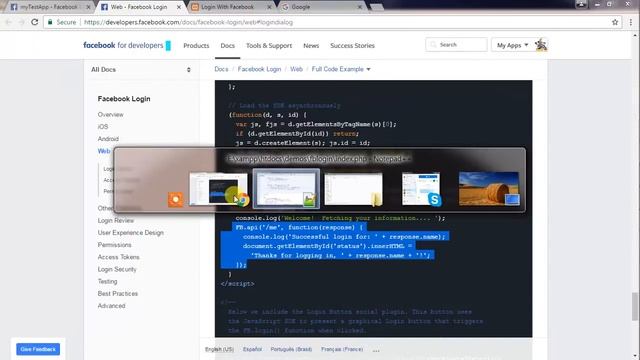Screen dimensions: 640x360
Task: Bookmark this page with the star icon
Action: (615, 22)
